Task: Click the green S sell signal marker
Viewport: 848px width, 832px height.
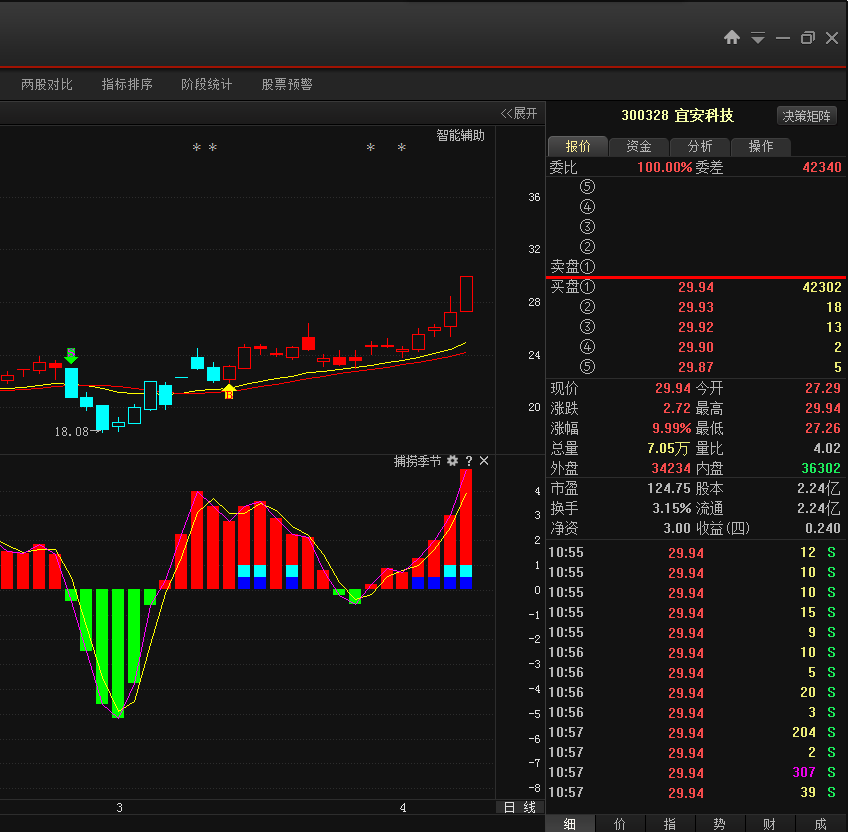Action: click(x=71, y=355)
